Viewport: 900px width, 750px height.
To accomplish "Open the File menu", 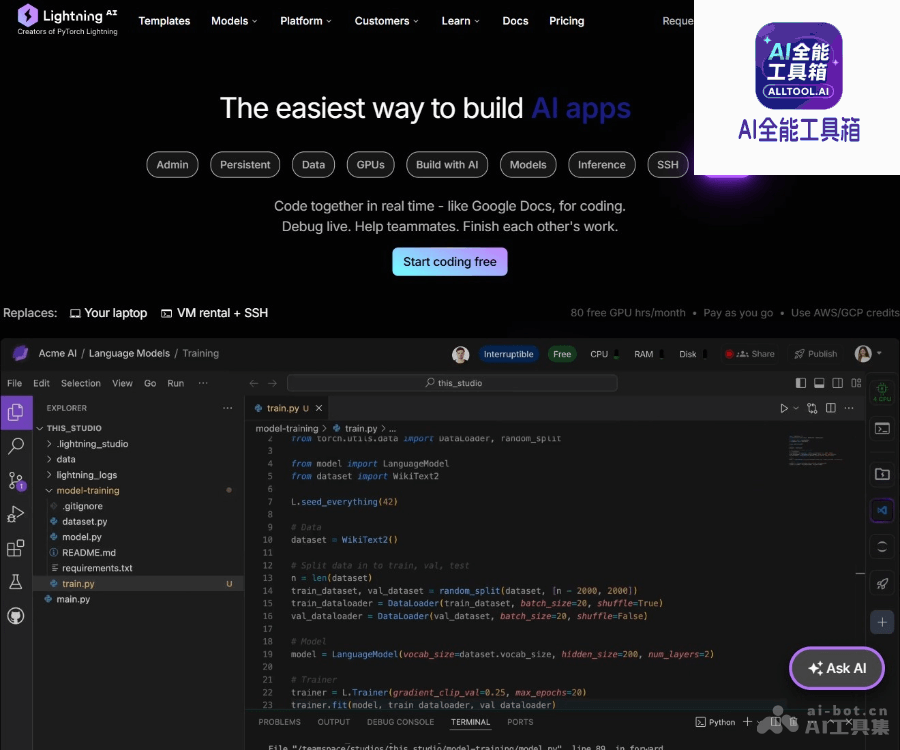I will click(14, 383).
